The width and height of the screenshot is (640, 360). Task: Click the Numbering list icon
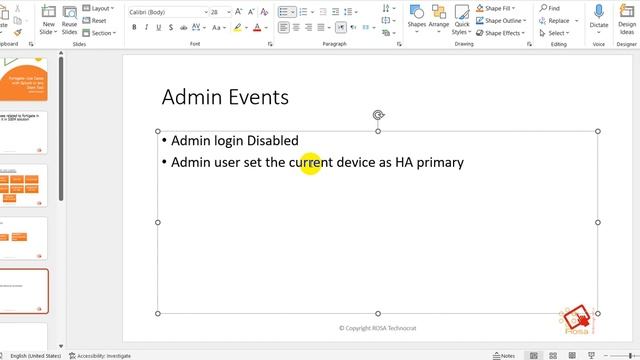[303, 12]
